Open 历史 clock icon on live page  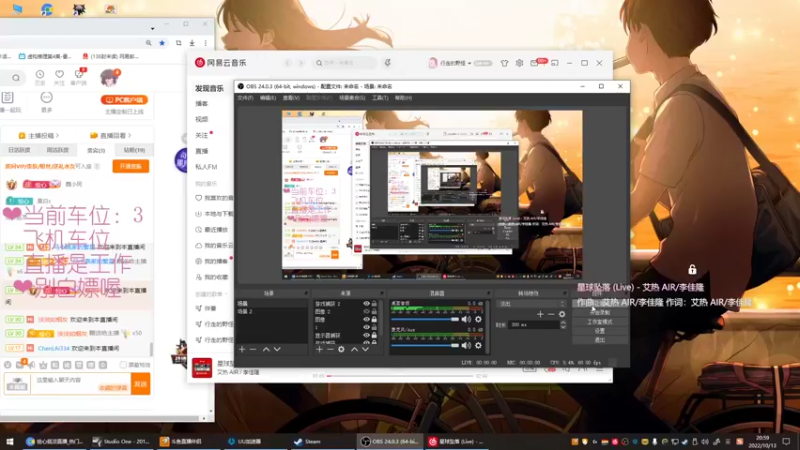click(40, 74)
